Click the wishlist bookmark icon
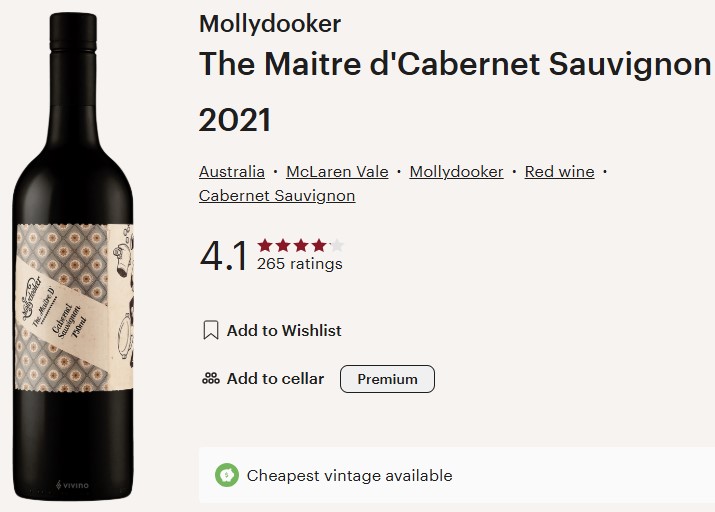This screenshot has height=512, width=715. pos(211,330)
